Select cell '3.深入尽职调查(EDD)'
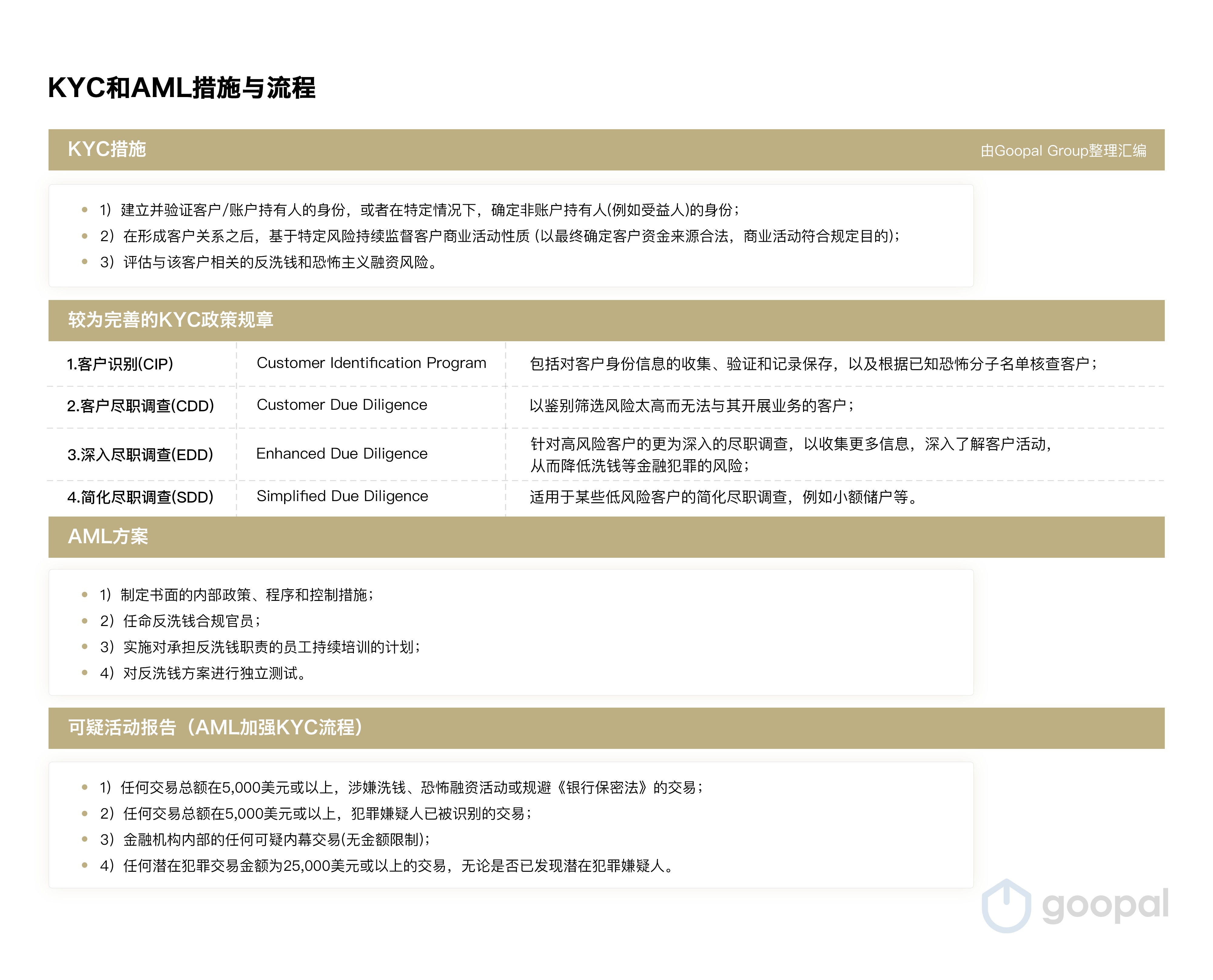 click(x=140, y=455)
